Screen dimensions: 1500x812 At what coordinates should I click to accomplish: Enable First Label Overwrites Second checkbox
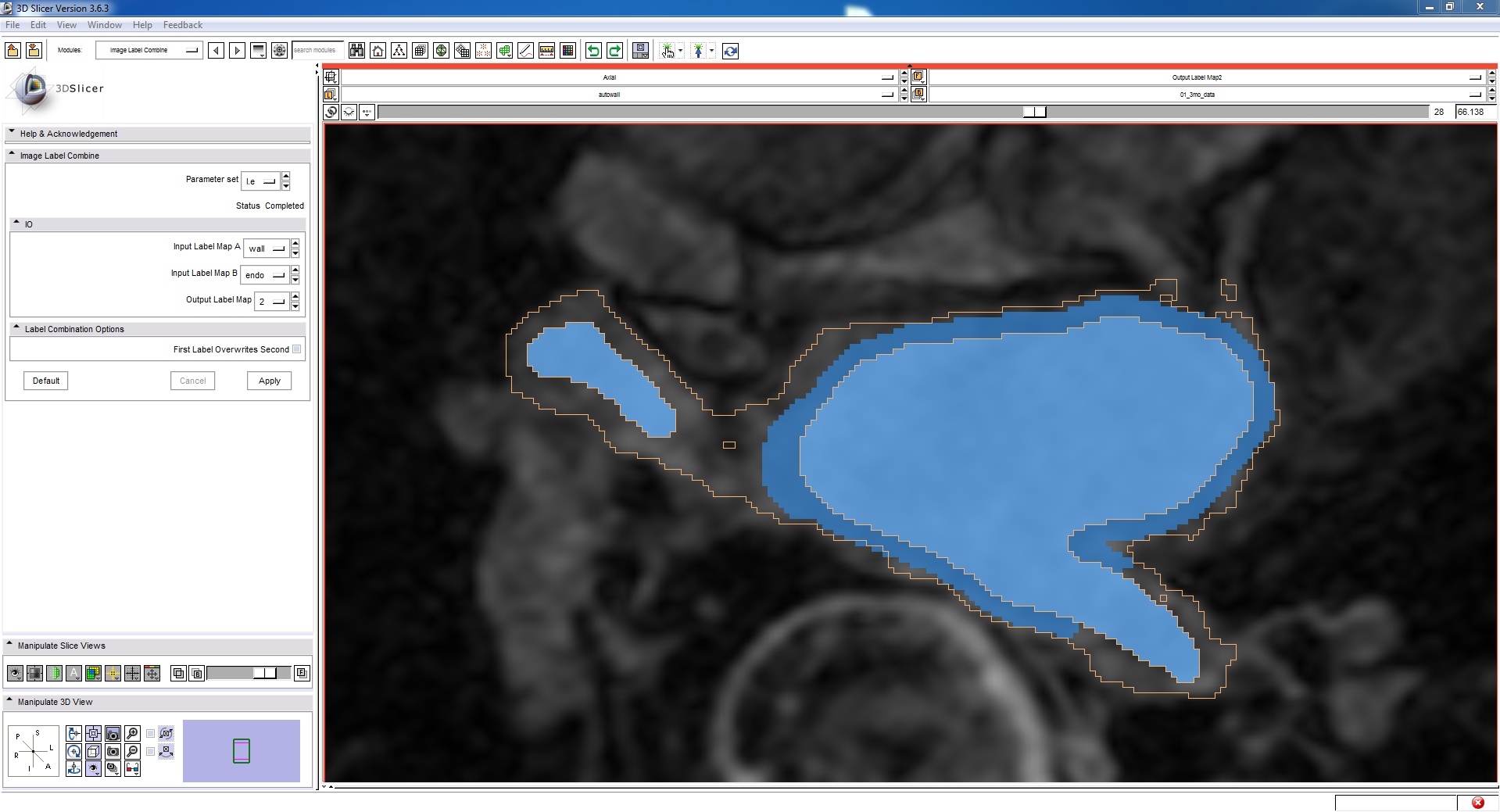296,349
